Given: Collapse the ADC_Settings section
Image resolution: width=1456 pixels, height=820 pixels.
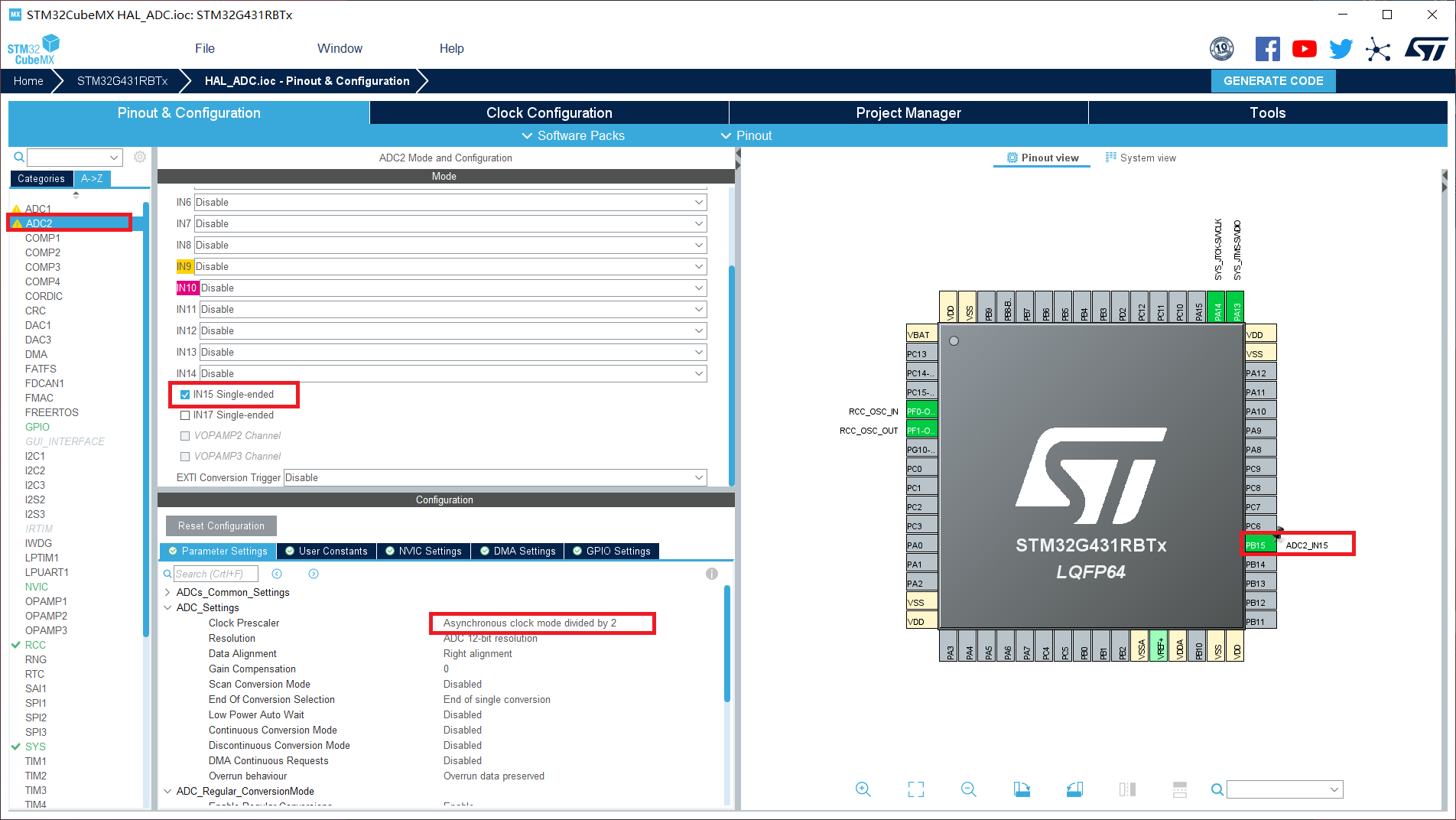Looking at the screenshot, I should (167, 607).
